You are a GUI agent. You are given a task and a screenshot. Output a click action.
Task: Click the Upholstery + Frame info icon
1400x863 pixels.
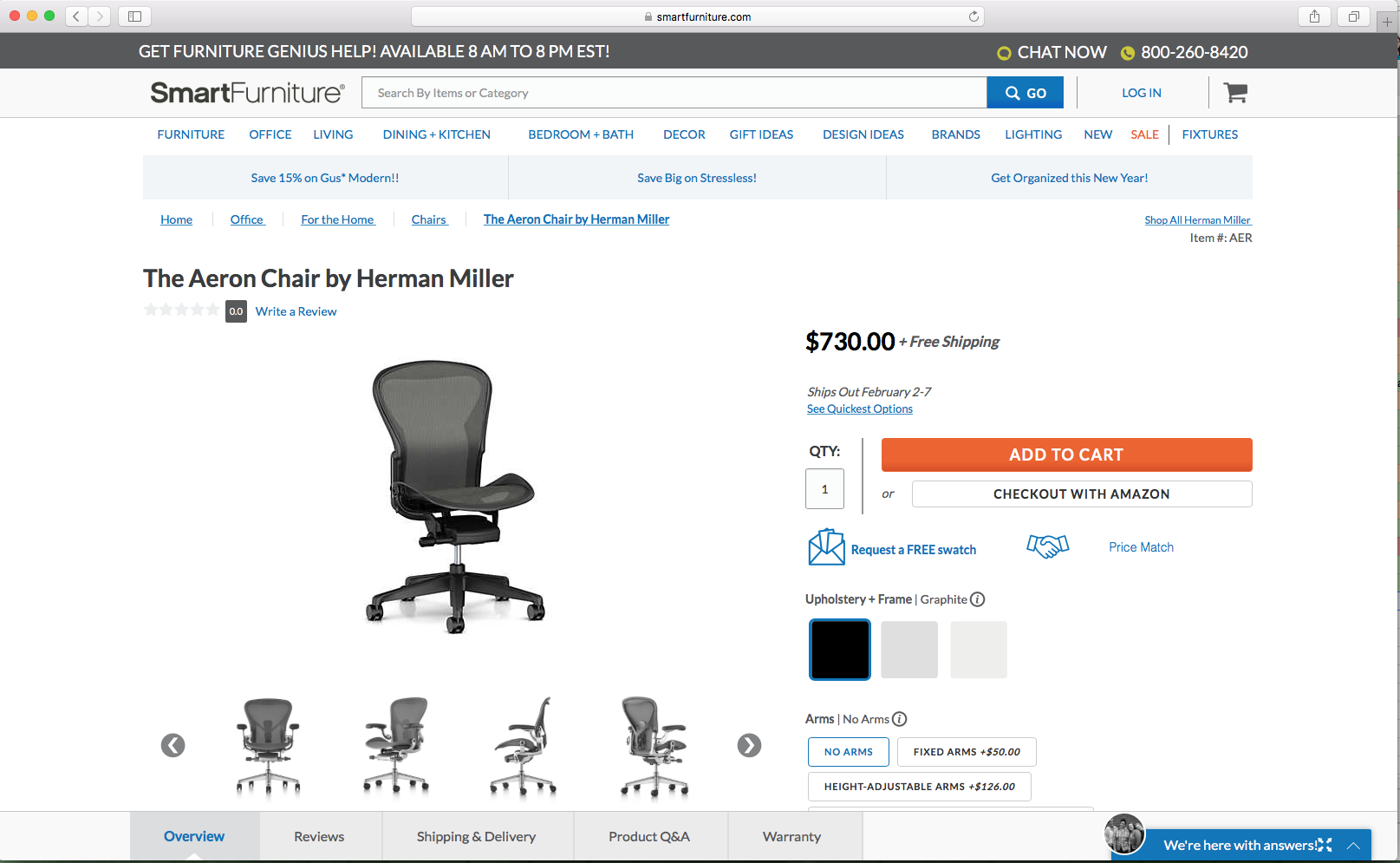pos(977,599)
